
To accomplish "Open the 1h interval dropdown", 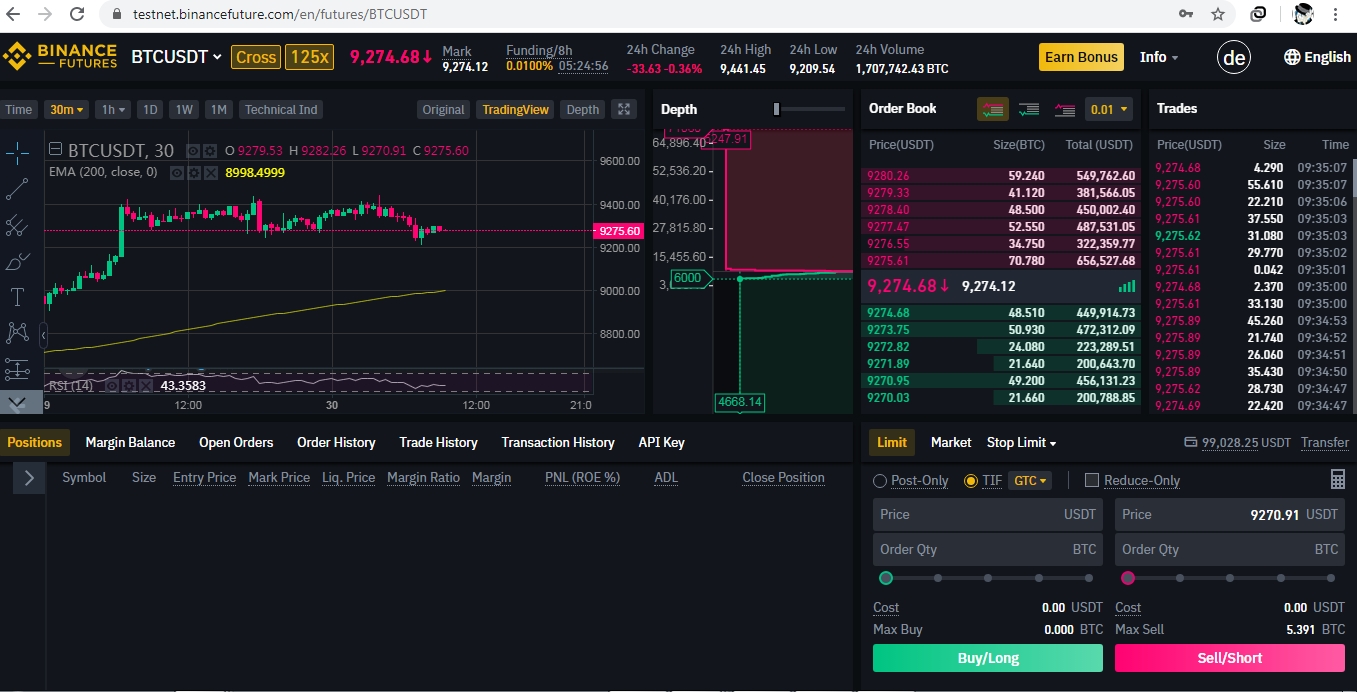I will click(113, 109).
